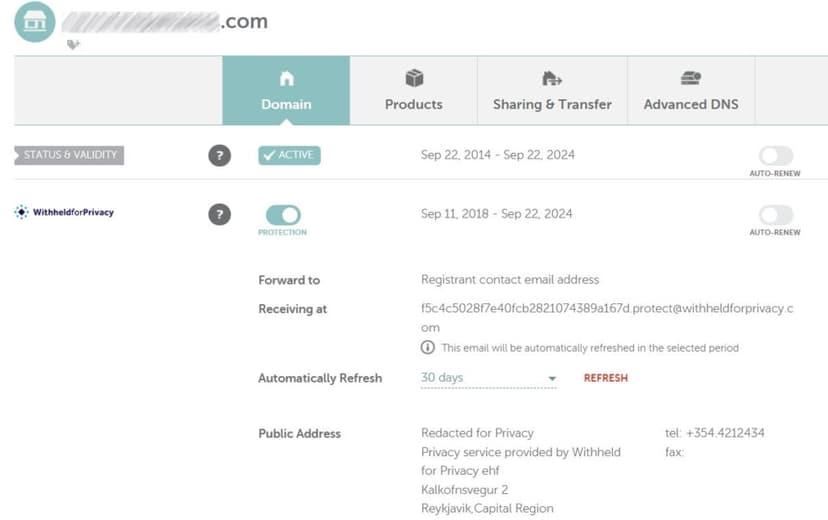
Task: Enable auto-renew for the domain registration
Action: (776, 156)
